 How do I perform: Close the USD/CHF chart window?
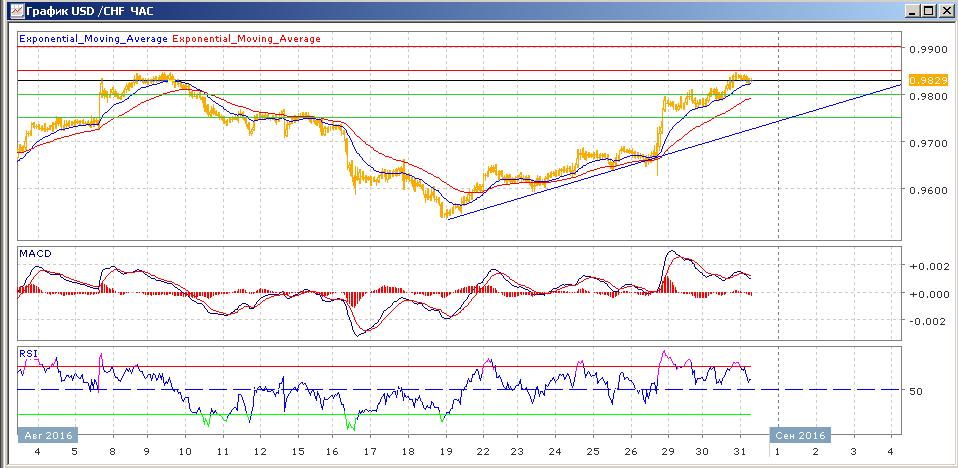pyautogui.click(x=945, y=10)
